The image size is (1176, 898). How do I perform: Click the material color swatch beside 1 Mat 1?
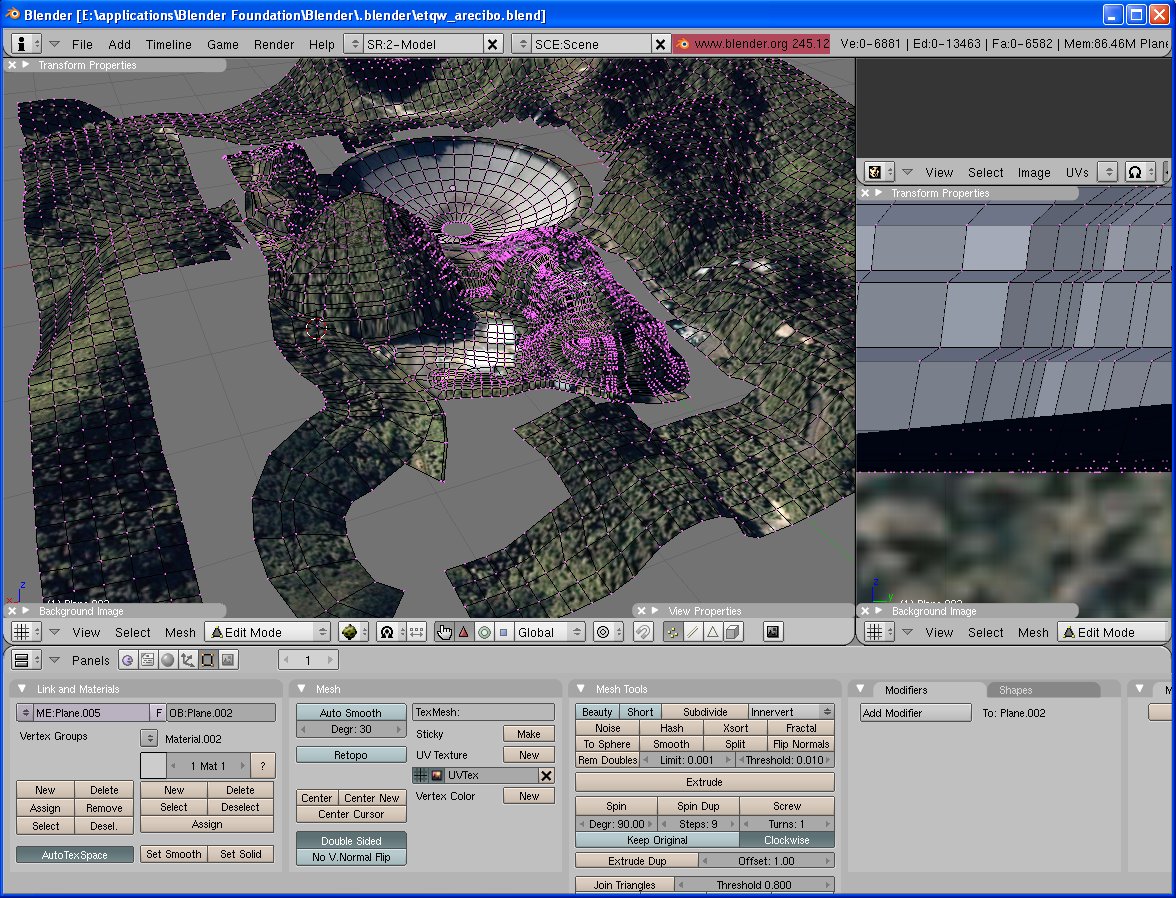153,765
